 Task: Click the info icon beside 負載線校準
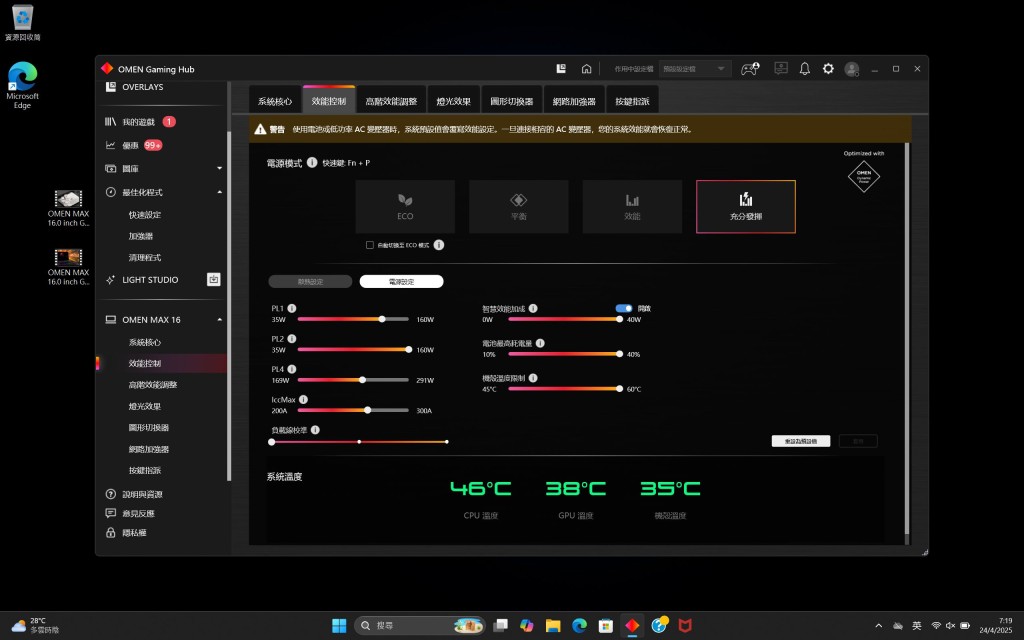(315, 430)
